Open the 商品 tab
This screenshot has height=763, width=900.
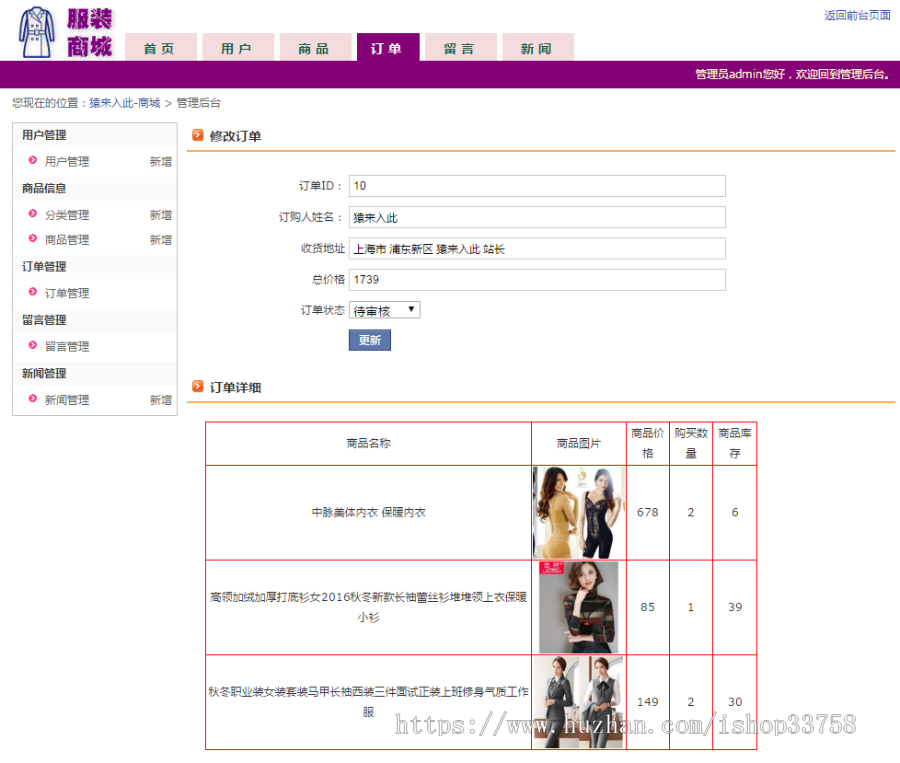click(315, 46)
